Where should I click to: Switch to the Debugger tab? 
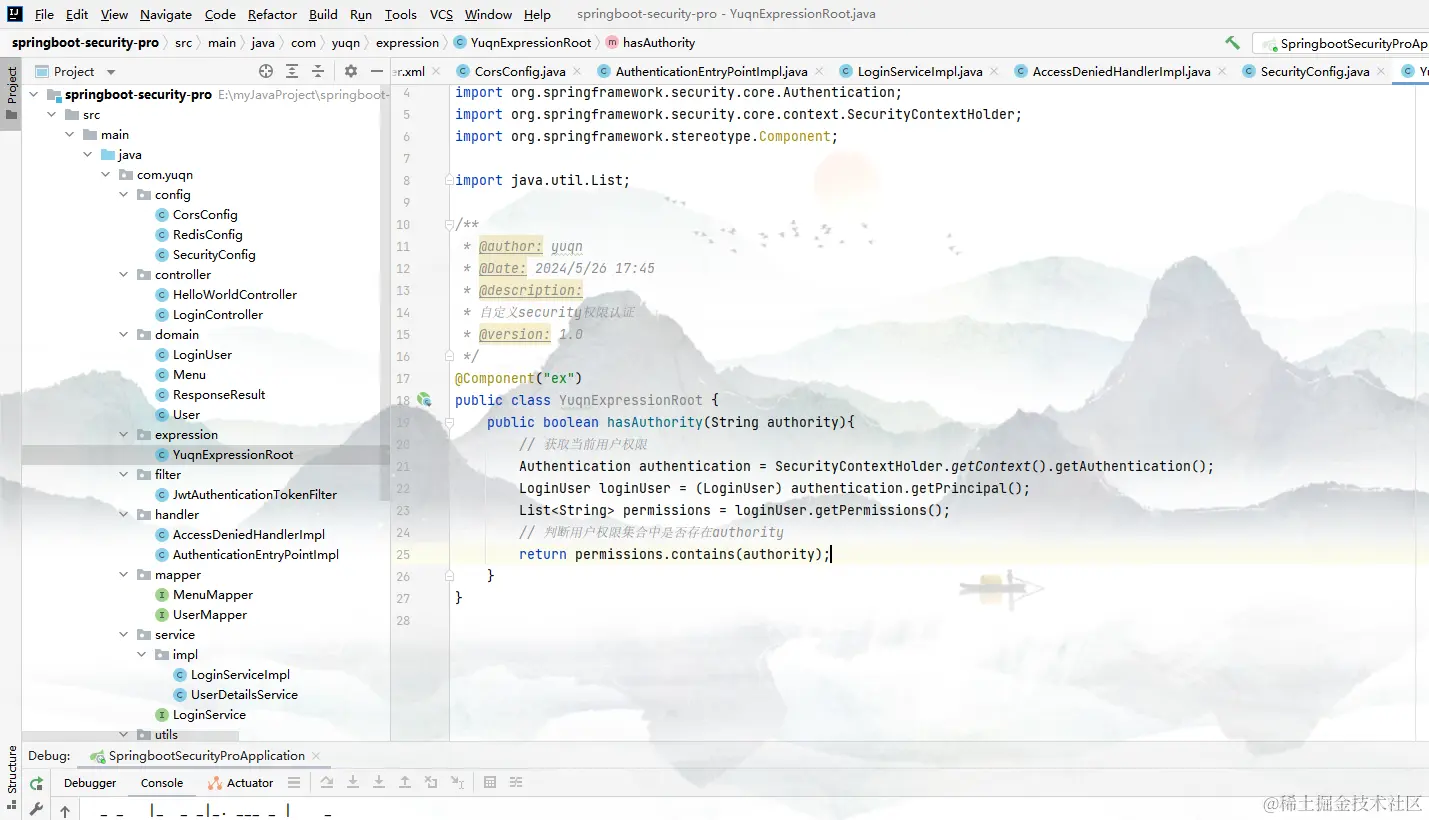pos(90,783)
